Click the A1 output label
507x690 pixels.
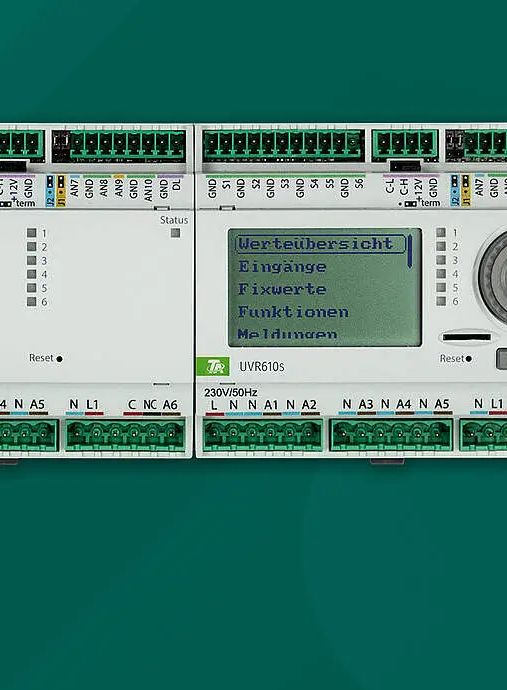tap(272, 405)
